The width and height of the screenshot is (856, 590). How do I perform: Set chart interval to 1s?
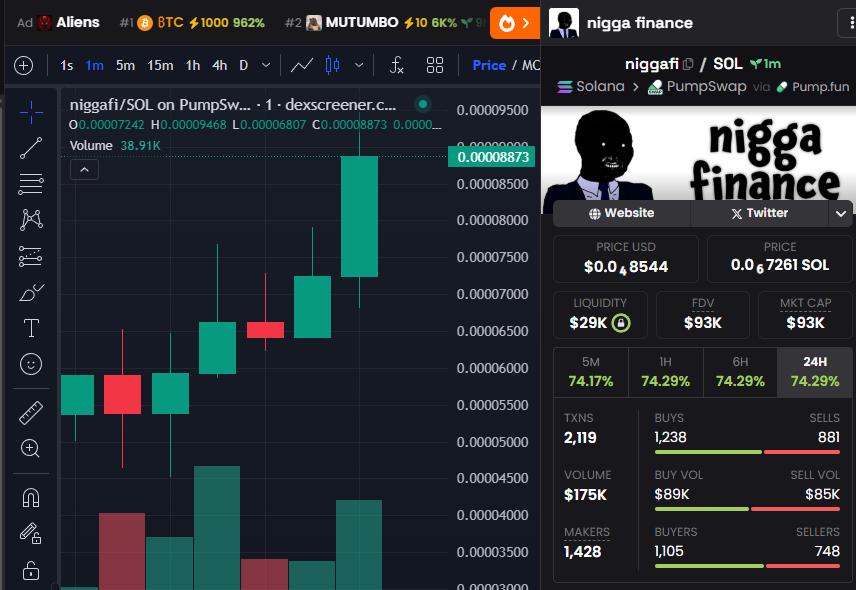pyautogui.click(x=67, y=65)
